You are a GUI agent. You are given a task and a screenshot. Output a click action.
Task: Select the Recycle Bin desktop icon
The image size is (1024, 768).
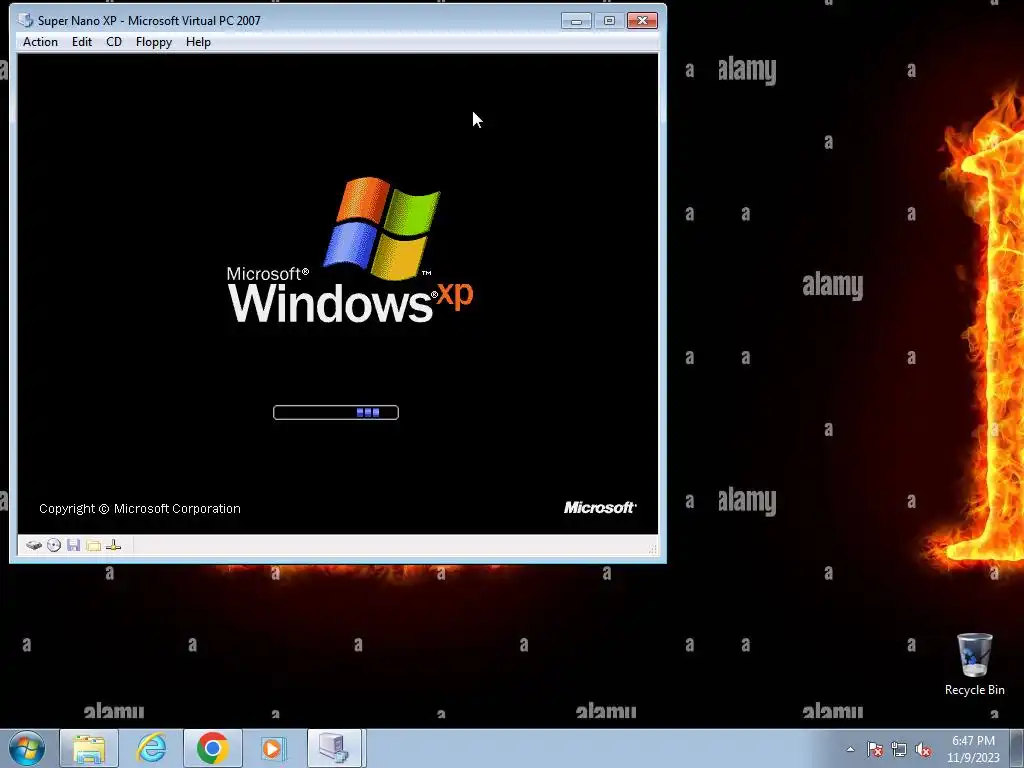[x=974, y=665]
